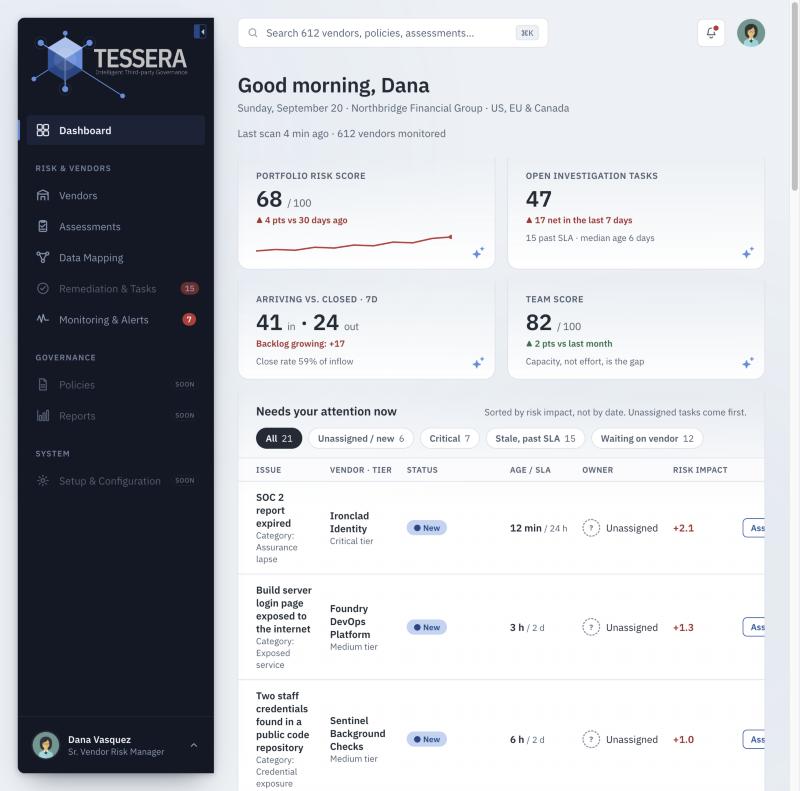This screenshot has width=800, height=791.
Task: Select the All 21 filter tab
Action: tap(279, 438)
